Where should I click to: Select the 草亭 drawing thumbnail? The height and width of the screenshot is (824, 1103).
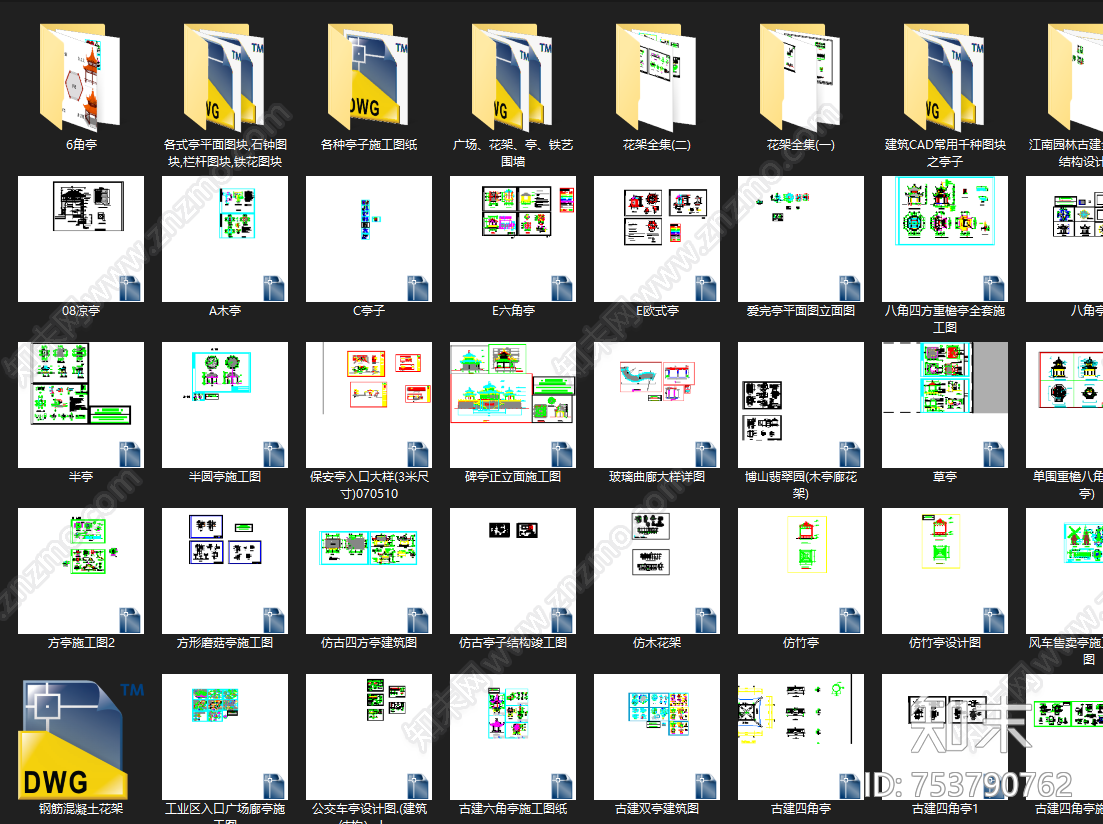[945, 405]
